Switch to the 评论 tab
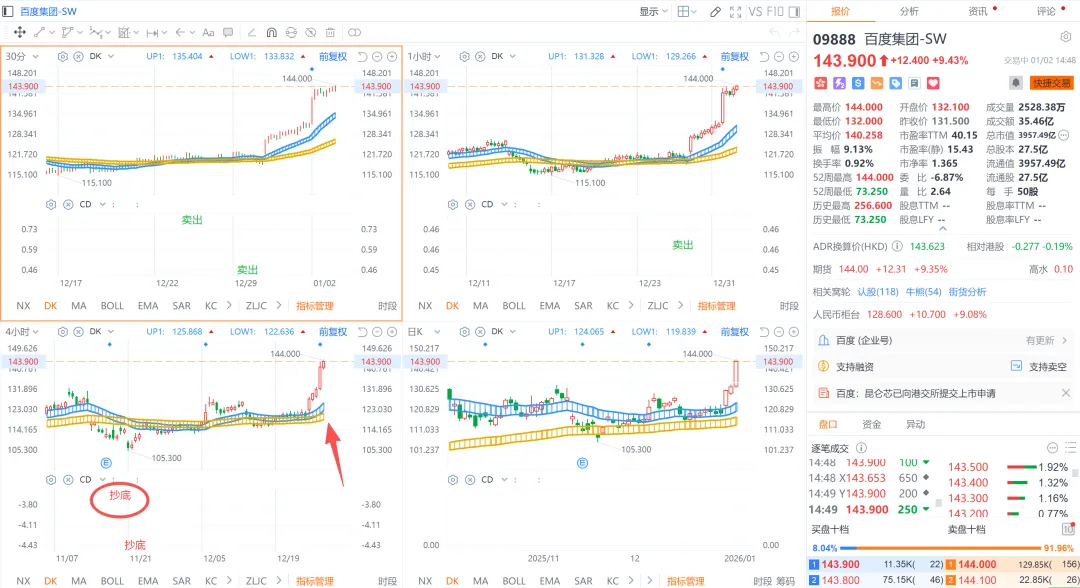The height and width of the screenshot is (588, 1080). pyautogui.click(x=1046, y=11)
